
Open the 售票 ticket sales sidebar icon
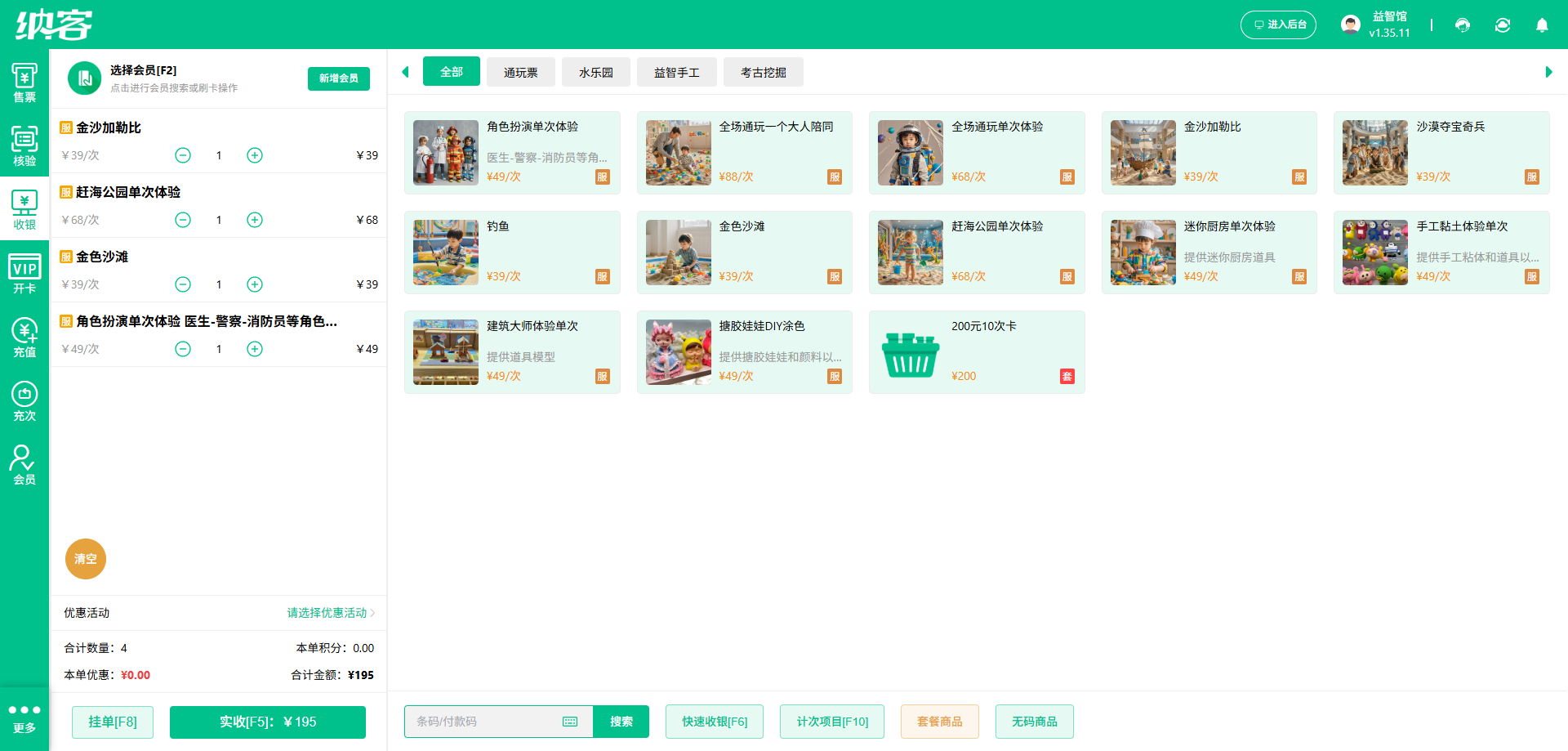tap(24, 82)
